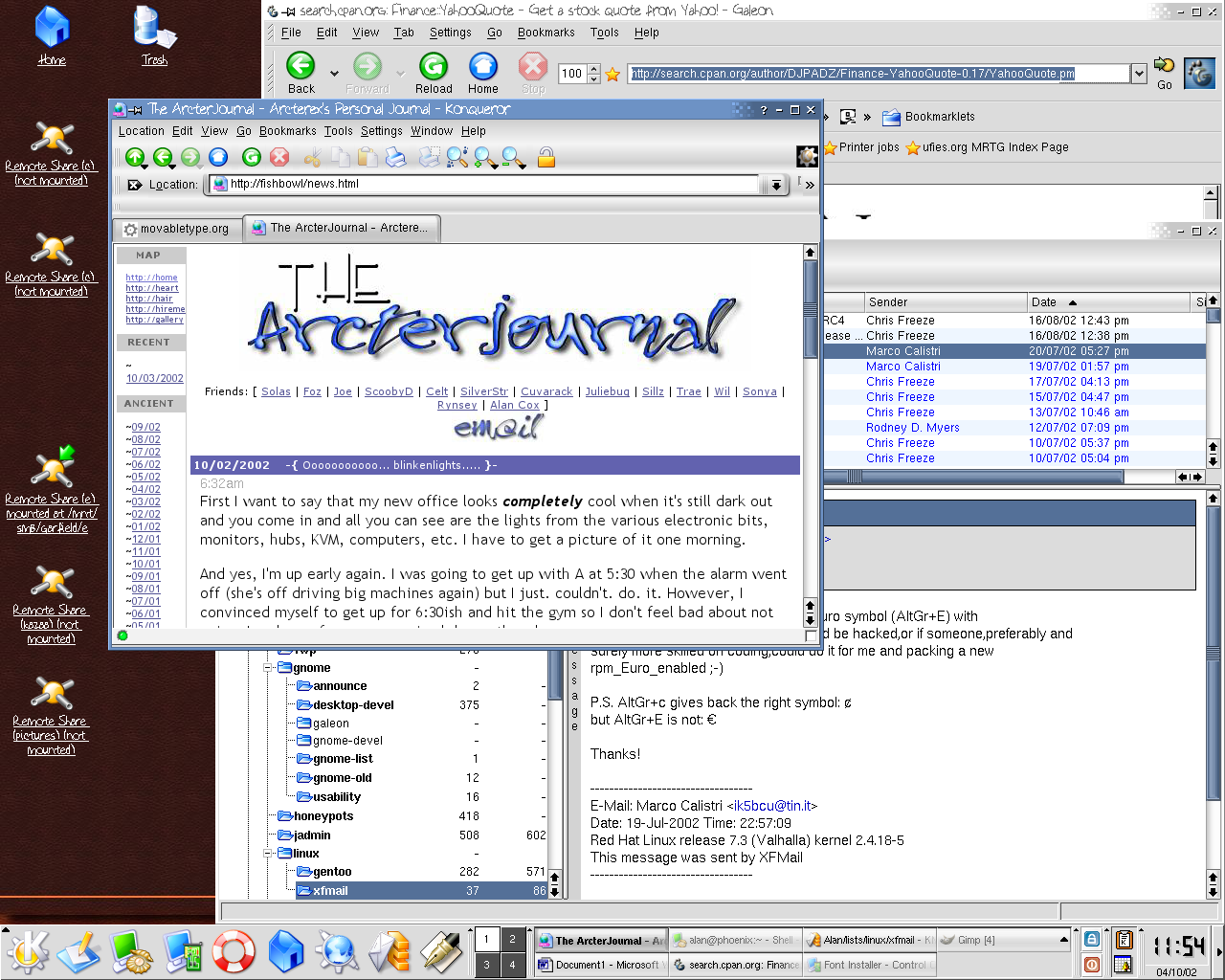Open the 10/03/2002 recent entry link
1225x980 pixels.
[x=155, y=378]
